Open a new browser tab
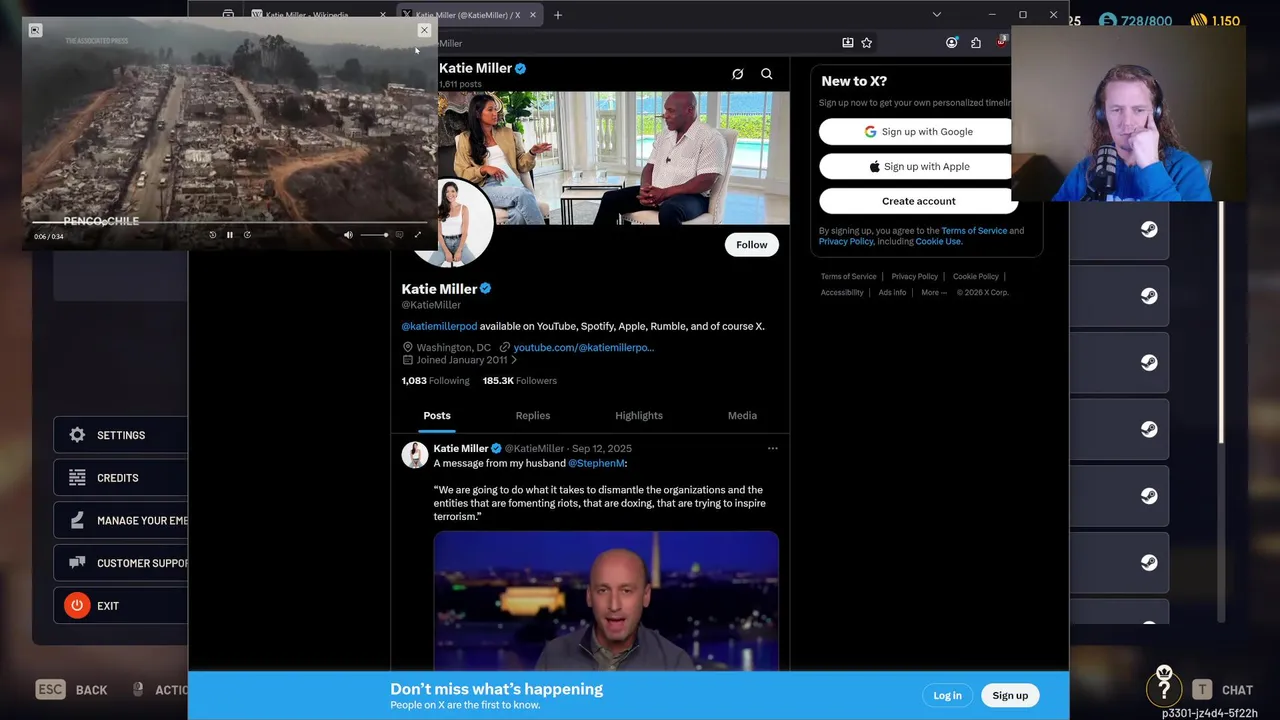The width and height of the screenshot is (1280, 720). (x=558, y=15)
